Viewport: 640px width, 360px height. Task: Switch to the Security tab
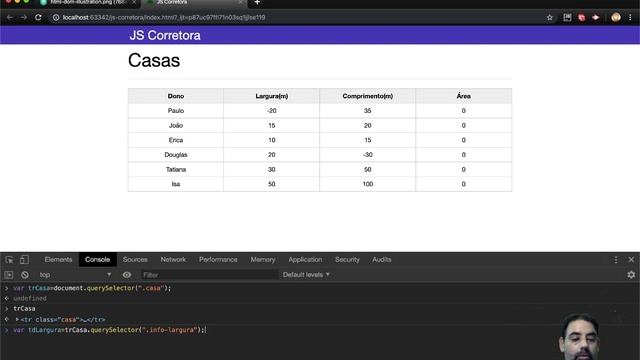tap(347, 260)
